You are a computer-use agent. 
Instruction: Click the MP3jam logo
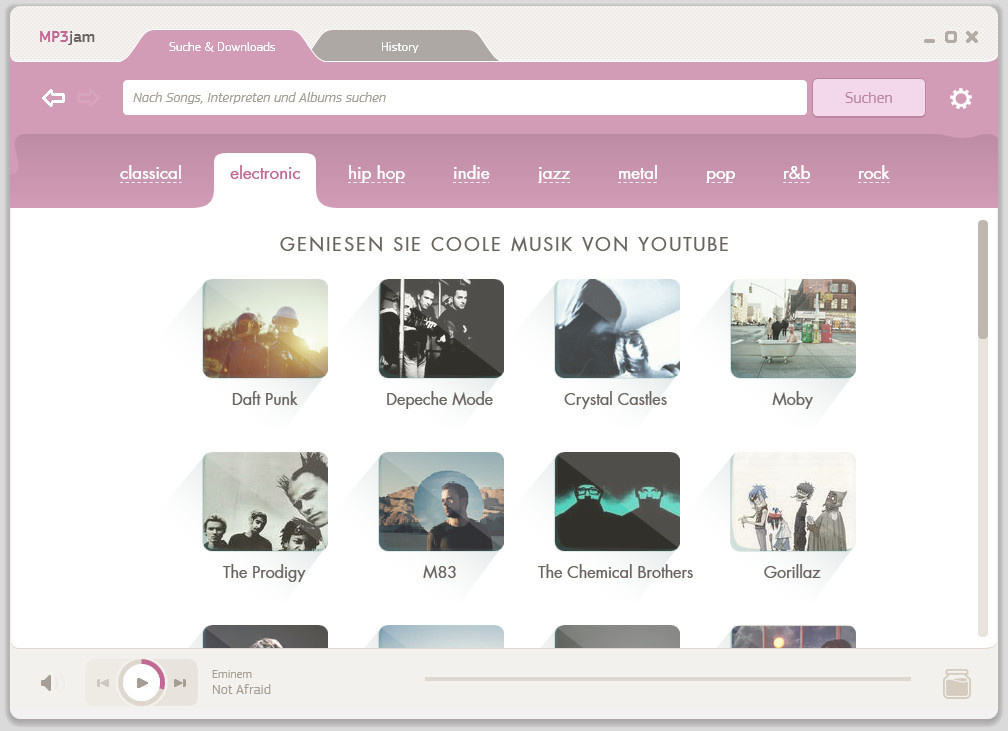[x=67, y=37]
